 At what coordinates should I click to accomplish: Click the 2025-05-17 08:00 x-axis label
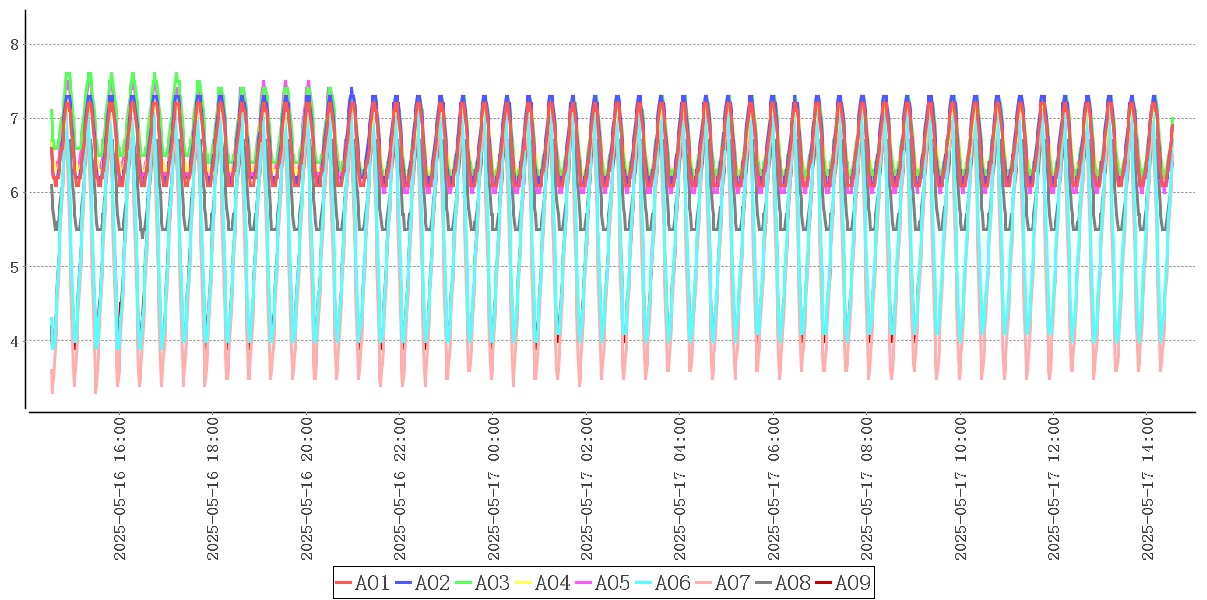(868, 489)
